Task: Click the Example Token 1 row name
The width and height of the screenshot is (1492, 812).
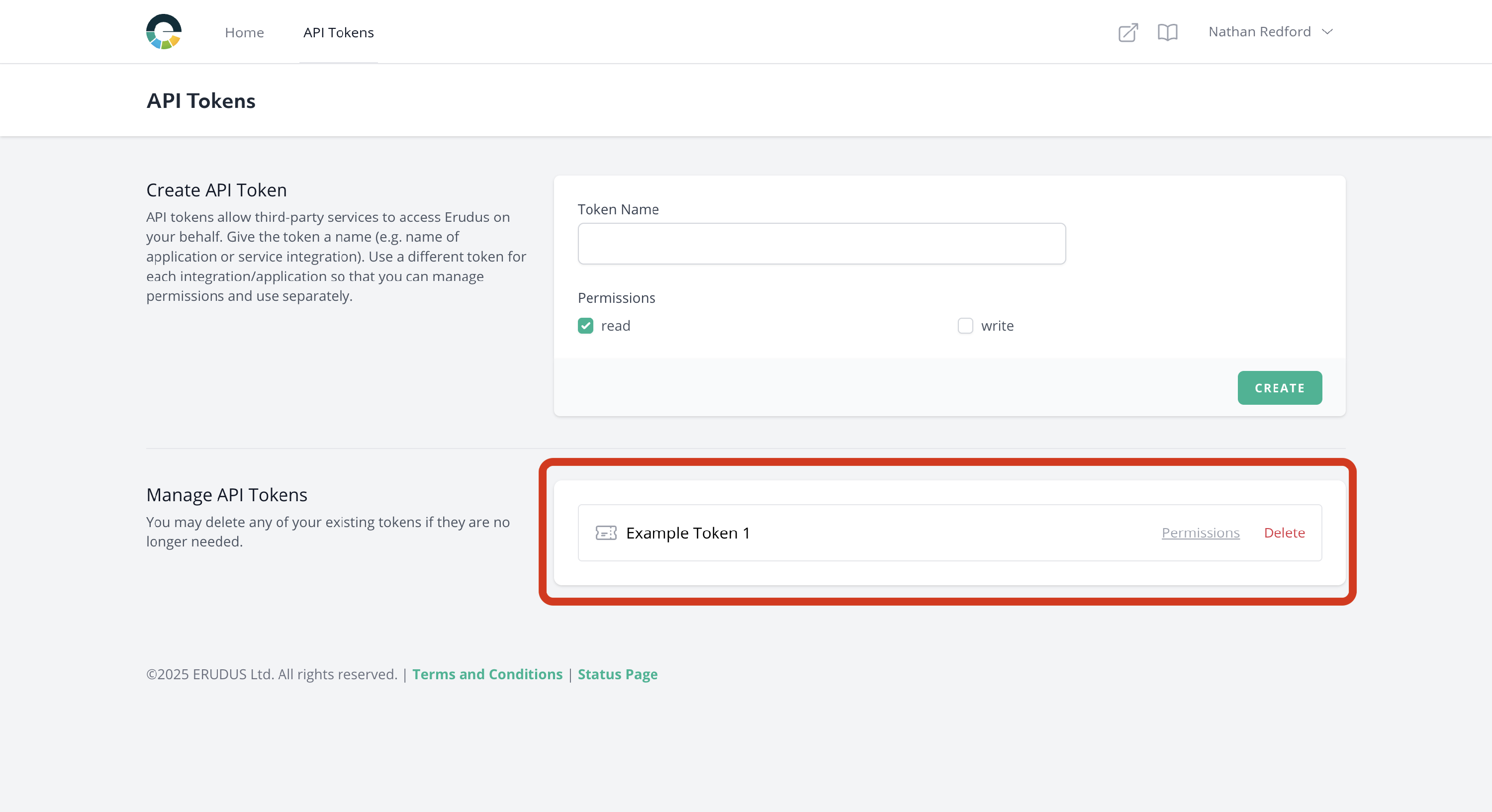Action: [687, 533]
